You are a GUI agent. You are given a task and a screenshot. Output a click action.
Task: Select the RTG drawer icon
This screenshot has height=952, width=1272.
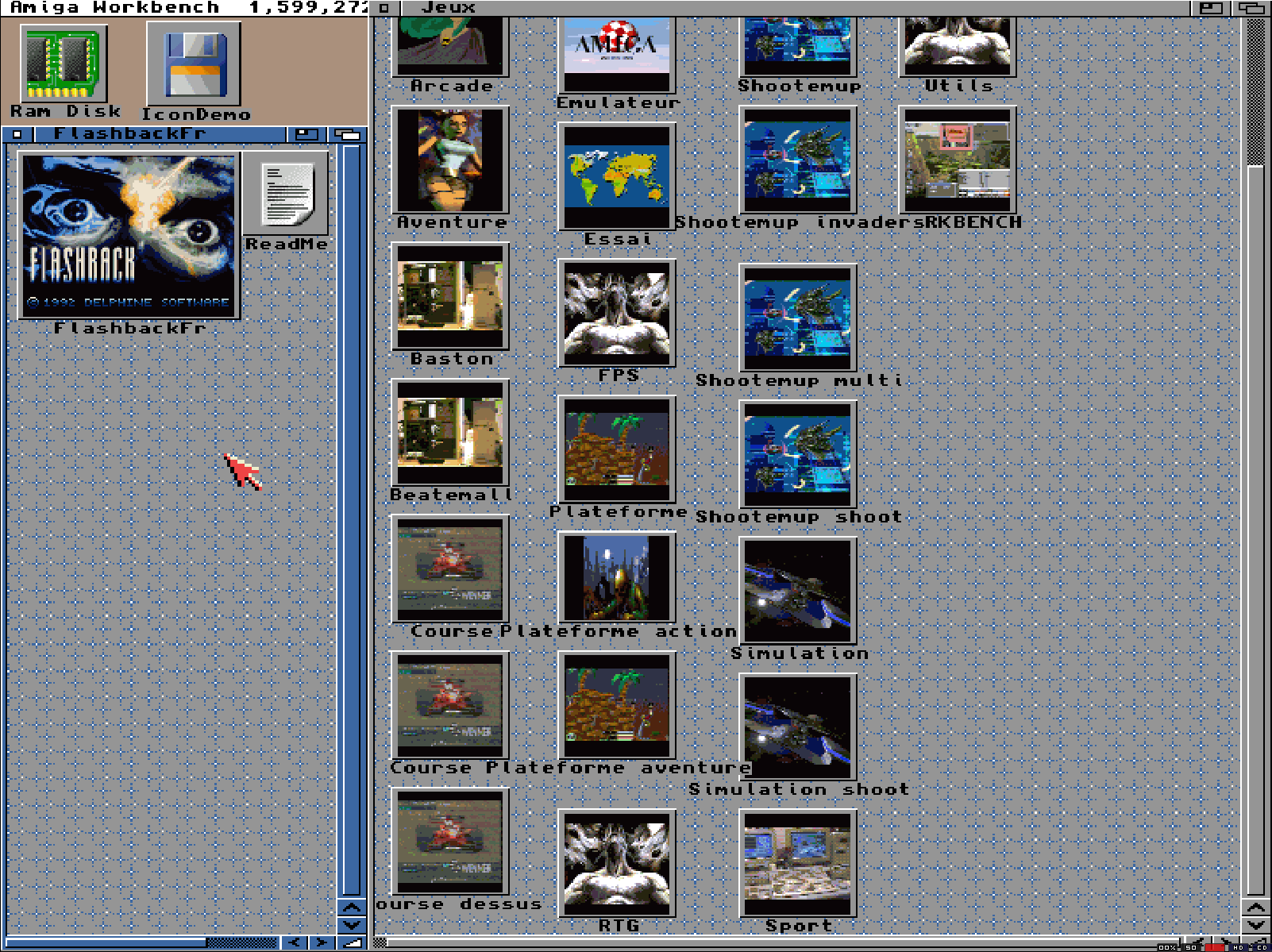(x=617, y=863)
